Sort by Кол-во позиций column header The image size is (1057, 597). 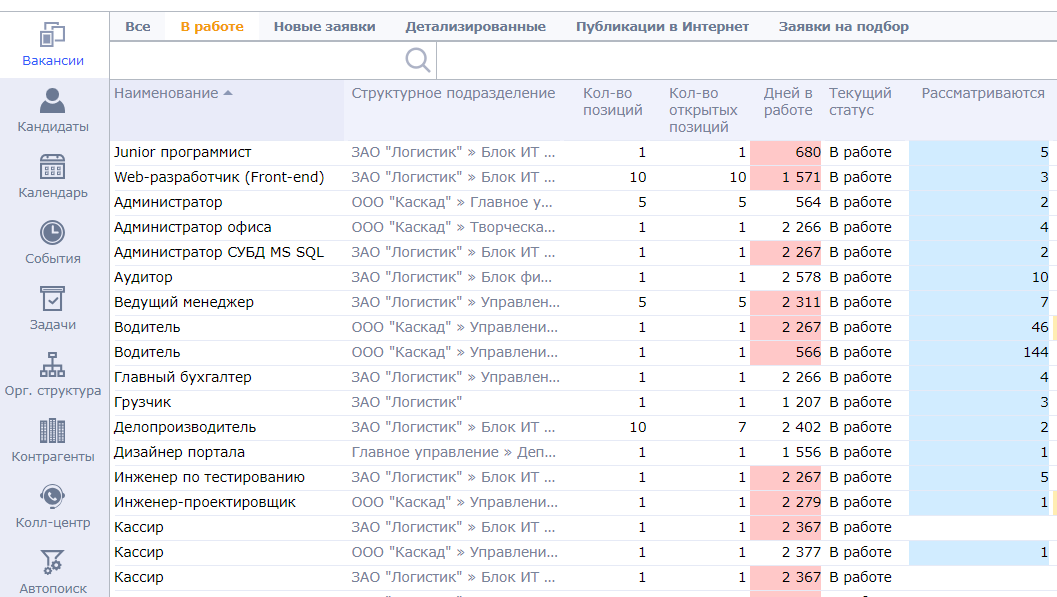click(613, 102)
